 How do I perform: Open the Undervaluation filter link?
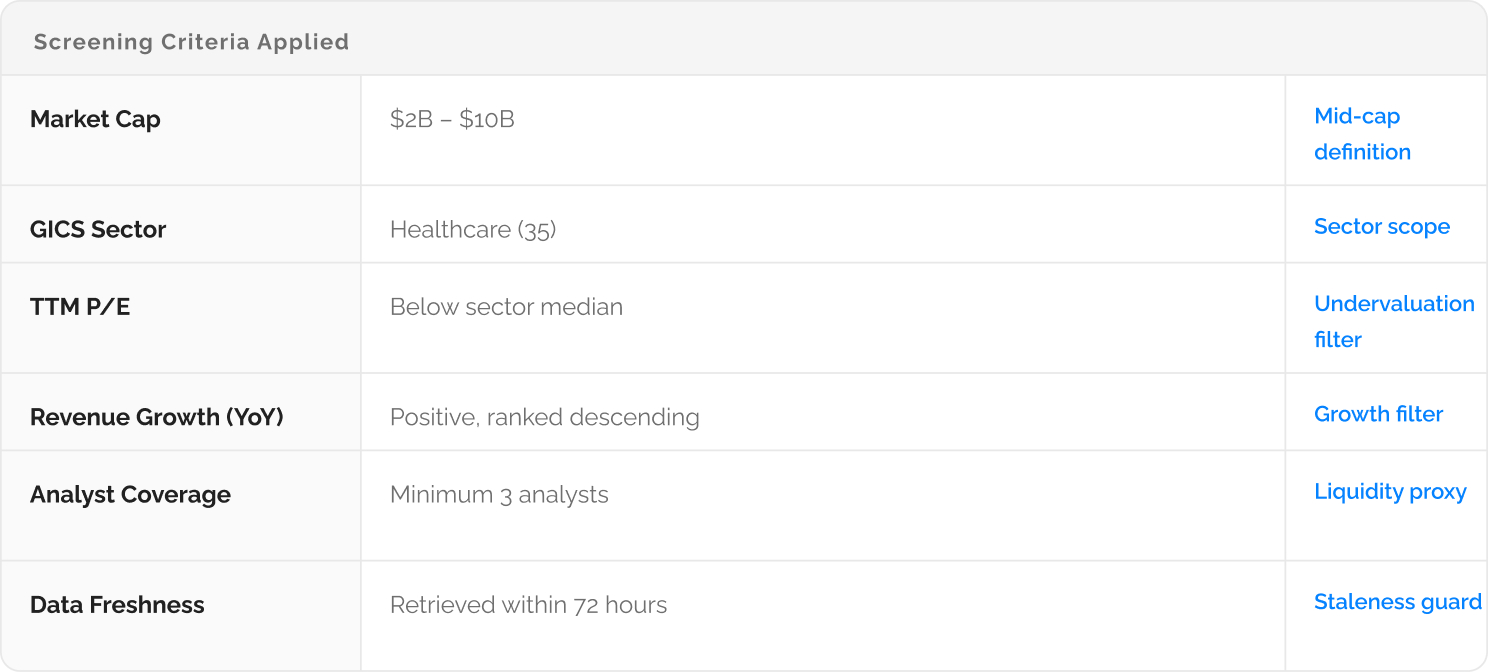pos(1393,321)
